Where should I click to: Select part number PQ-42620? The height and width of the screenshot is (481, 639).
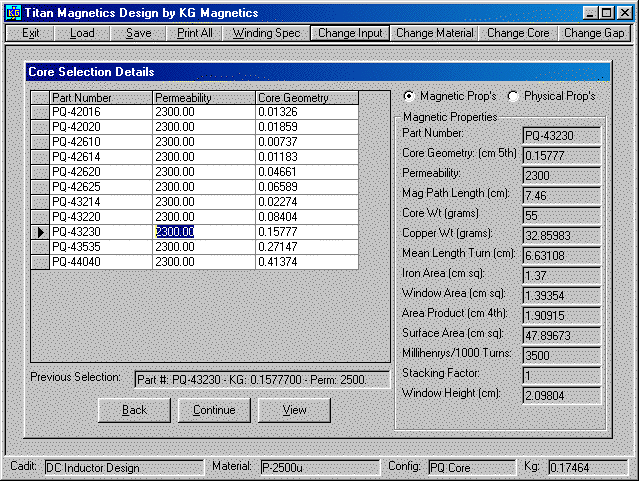click(101, 172)
